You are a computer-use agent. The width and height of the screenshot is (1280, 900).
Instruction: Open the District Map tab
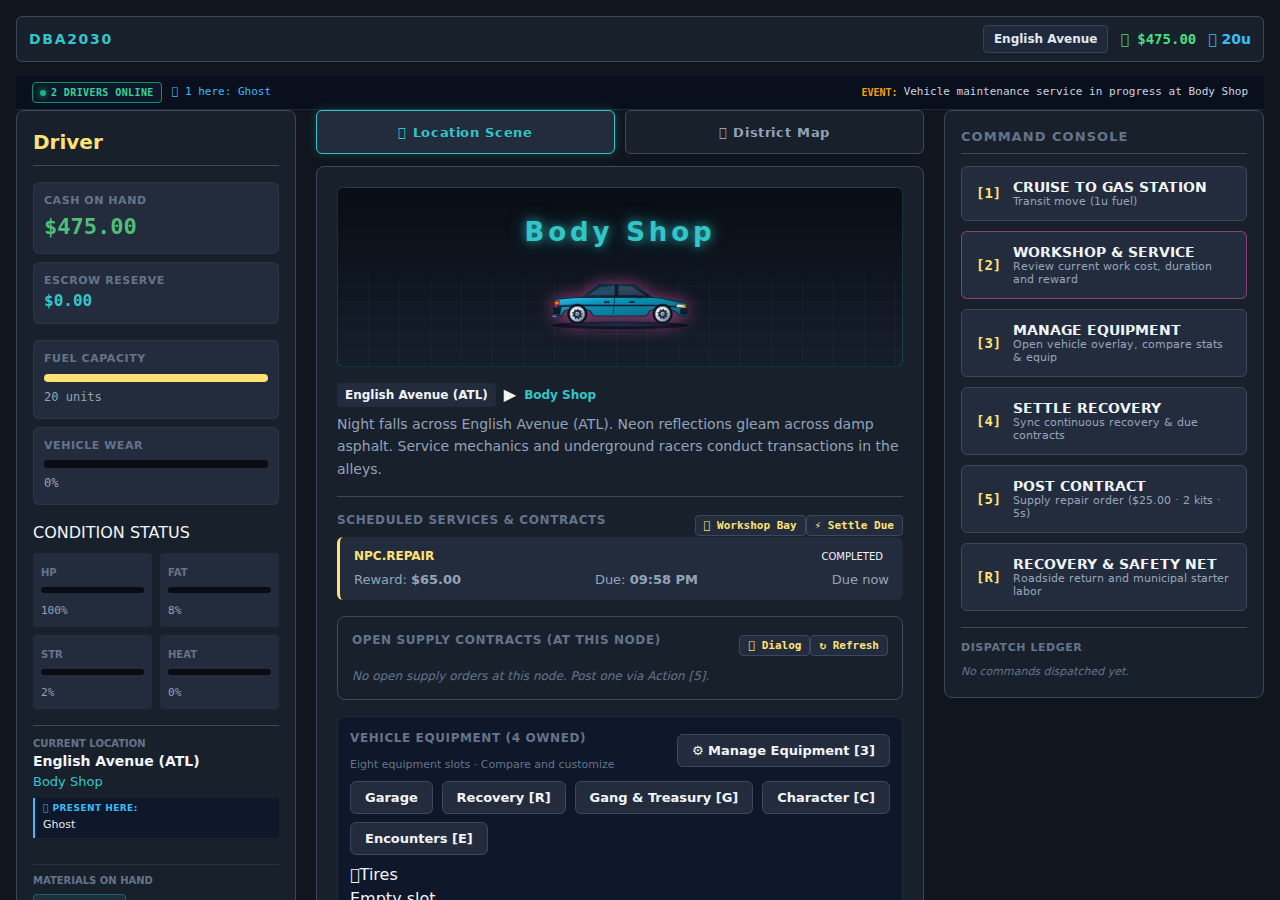coord(774,132)
